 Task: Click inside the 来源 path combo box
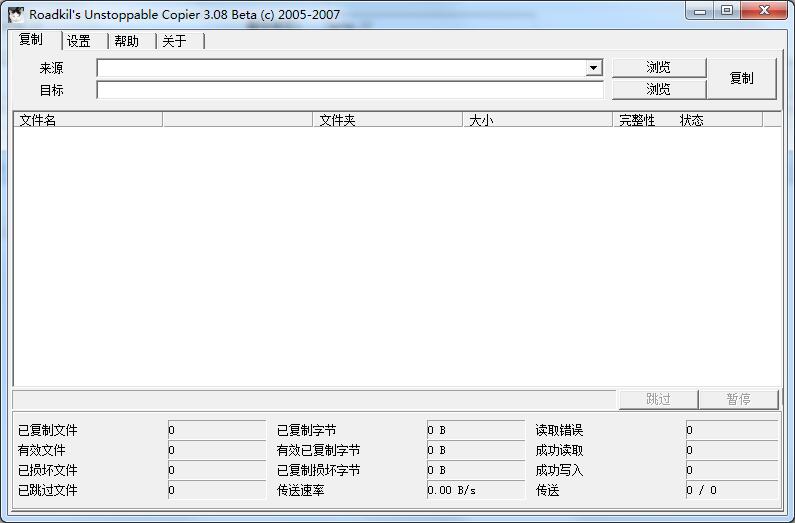click(340, 68)
